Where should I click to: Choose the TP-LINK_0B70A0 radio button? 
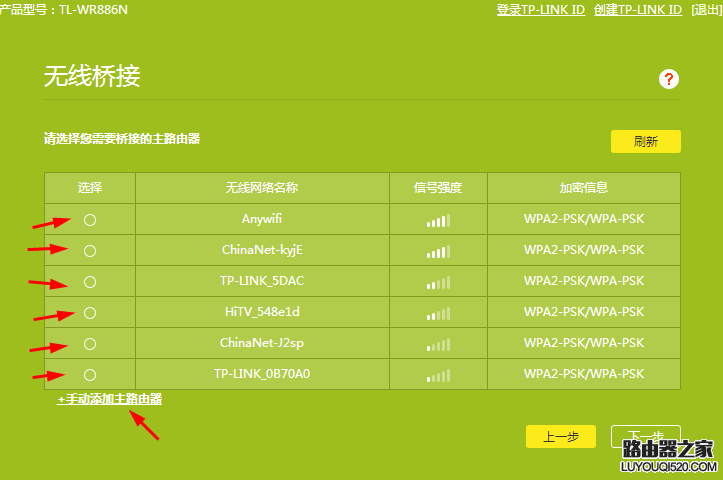pyautogui.click(x=90, y=375)
